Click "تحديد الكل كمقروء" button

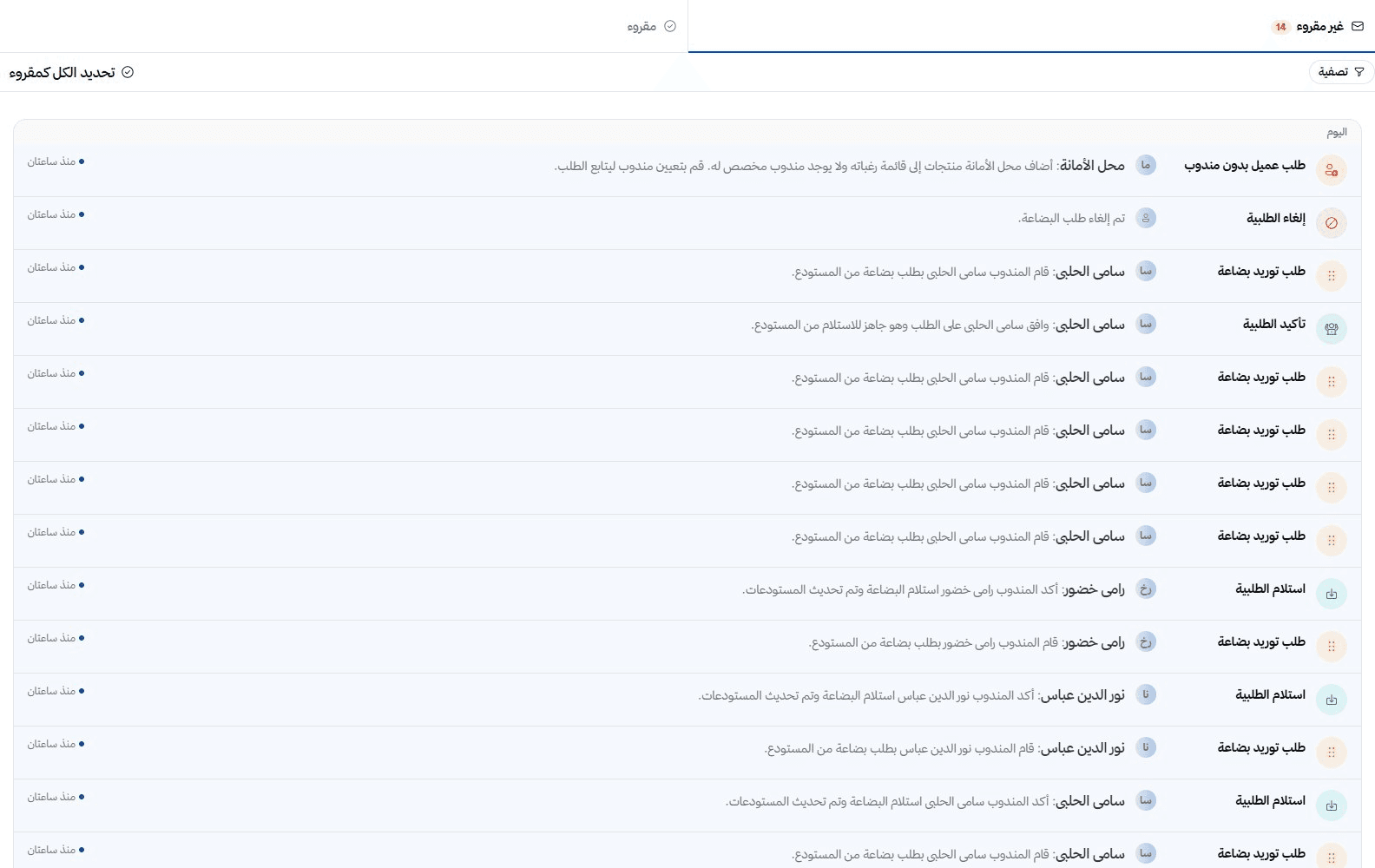(71, 72)
